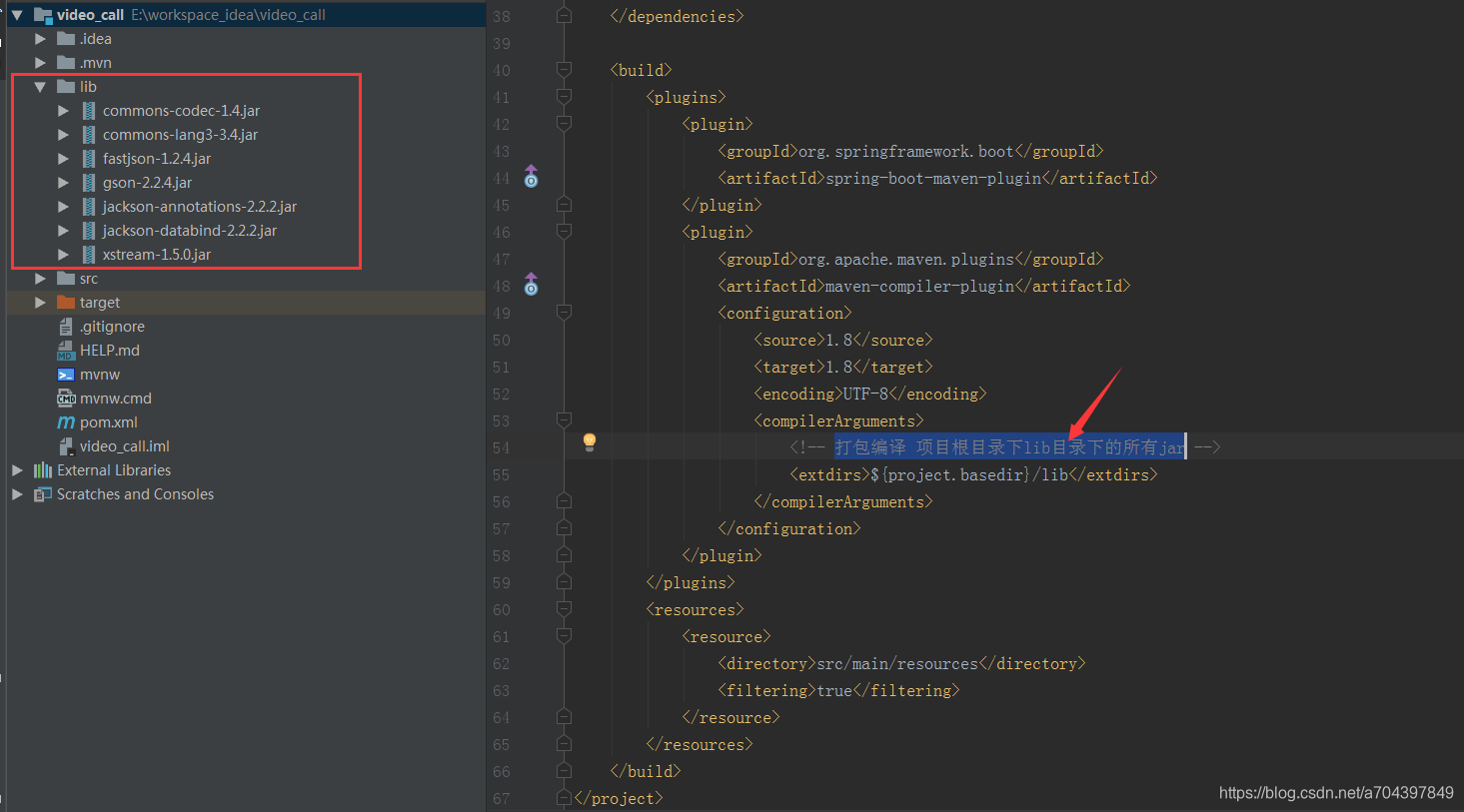Click the commons-codec-1.4.jar archive icon
This screenshot has height=812, width=1464.
pos(89,111)
